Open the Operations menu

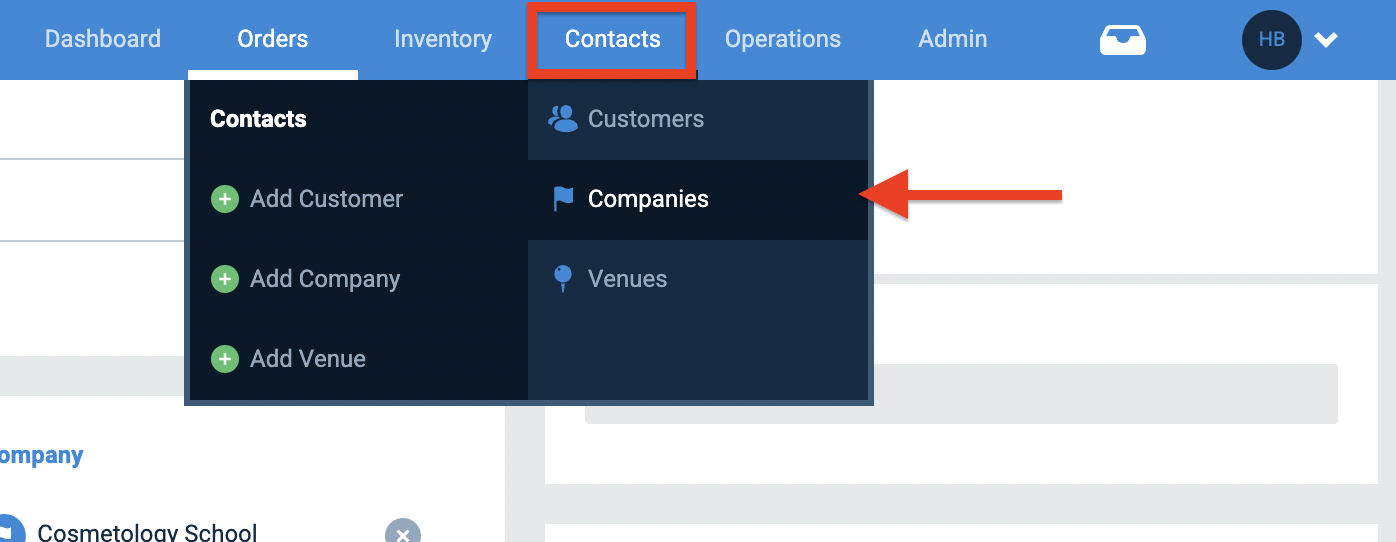[783, 40]
